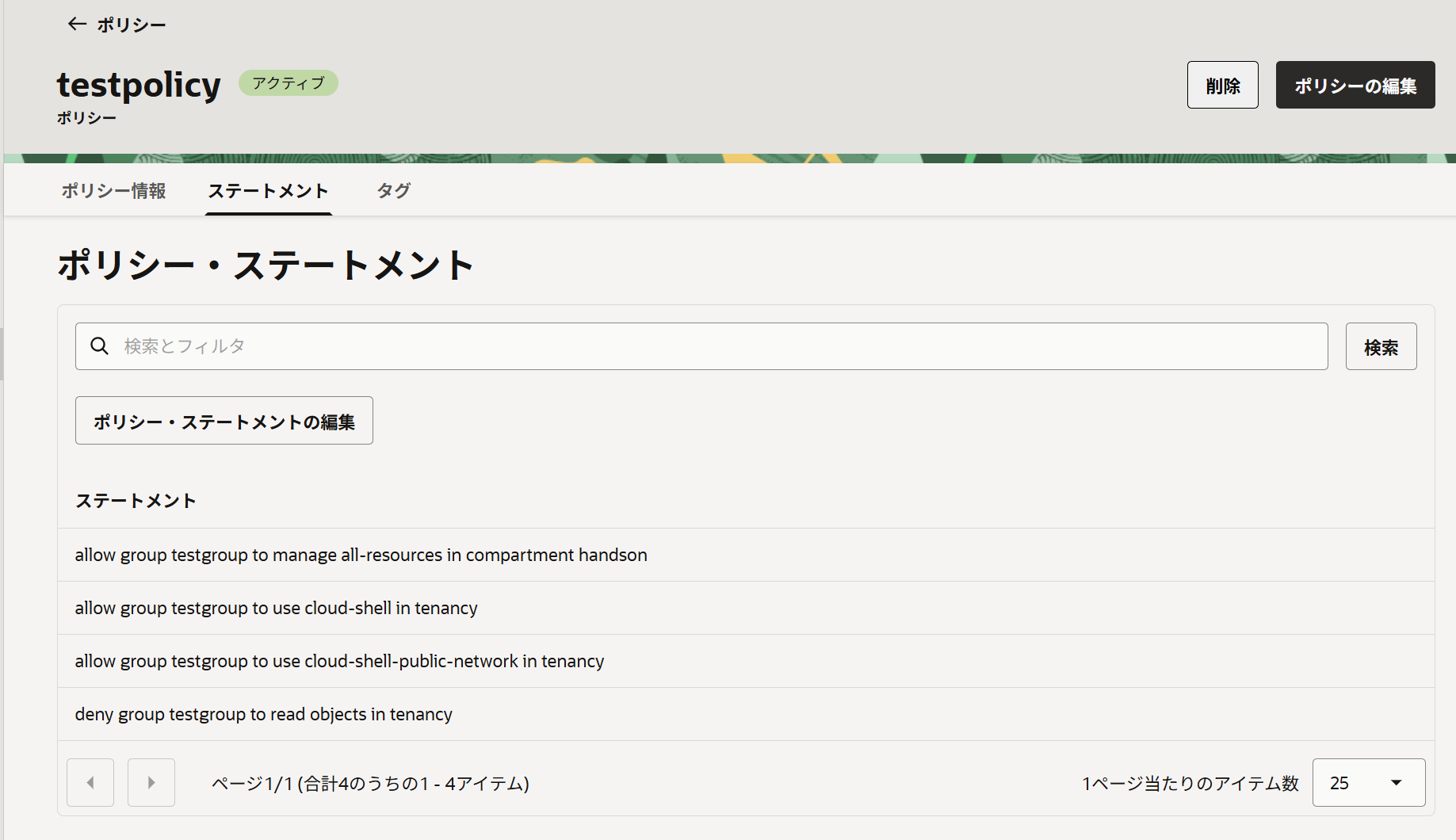Click the magnifier icon in the search bar

coord(99,346)
